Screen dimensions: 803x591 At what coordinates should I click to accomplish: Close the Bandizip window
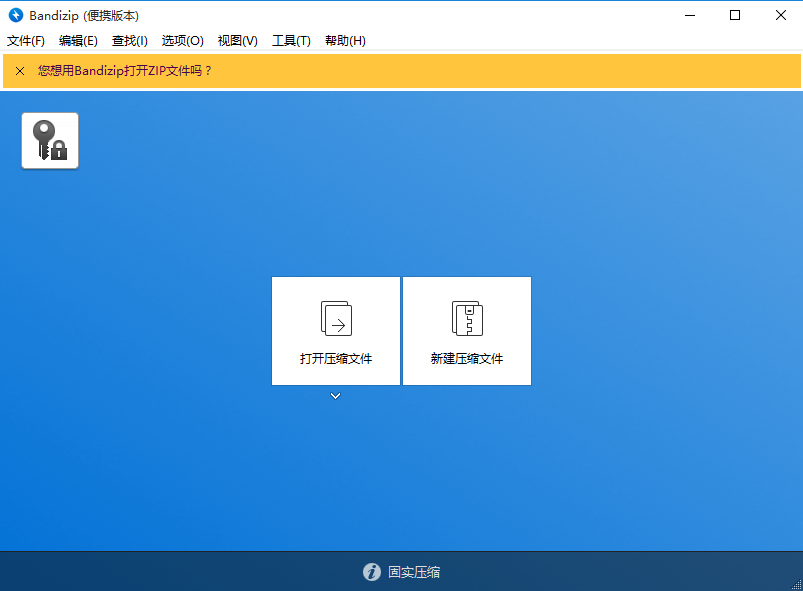(780, 15)
